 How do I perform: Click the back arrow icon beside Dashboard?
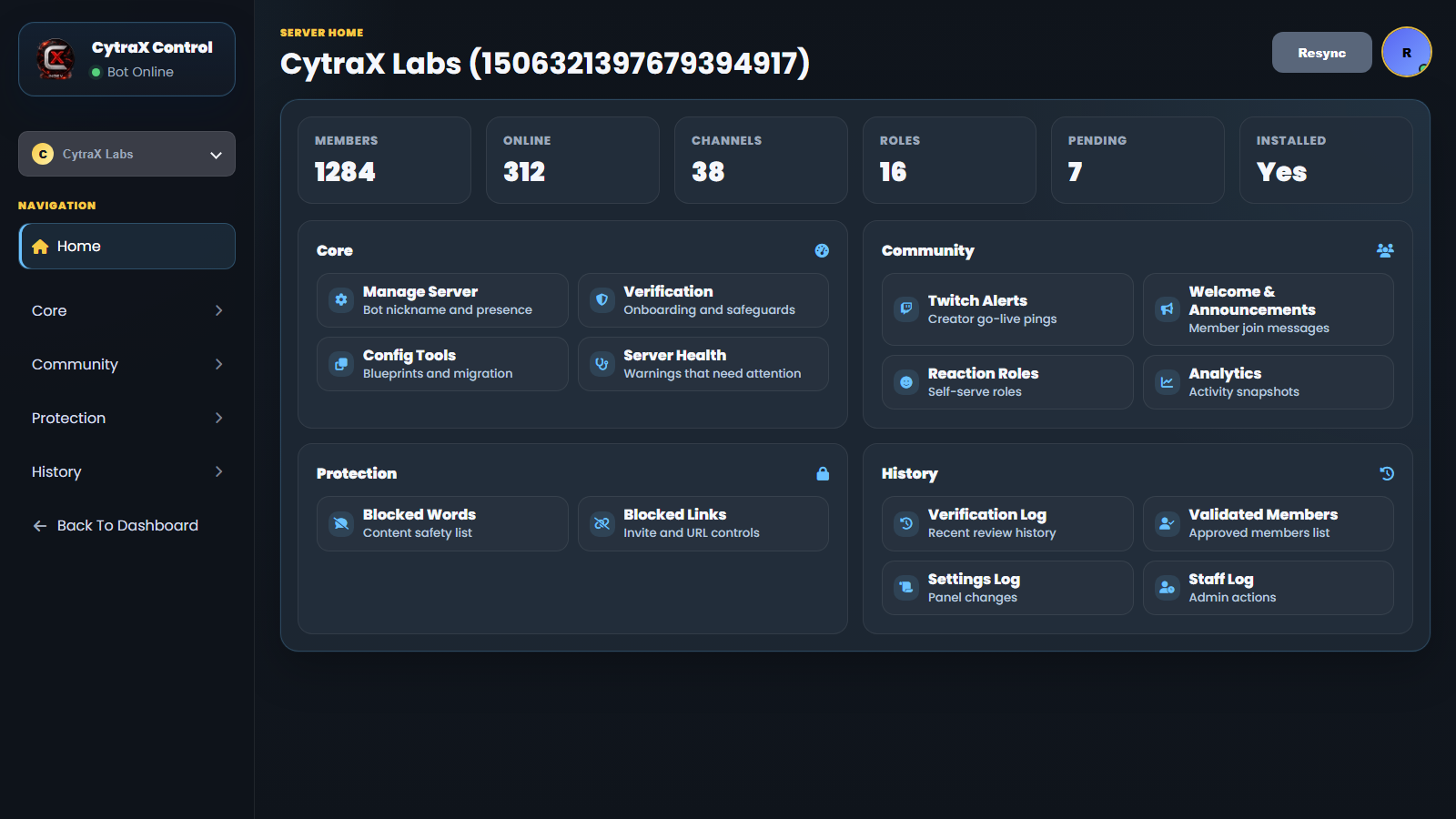pos(40,526)
